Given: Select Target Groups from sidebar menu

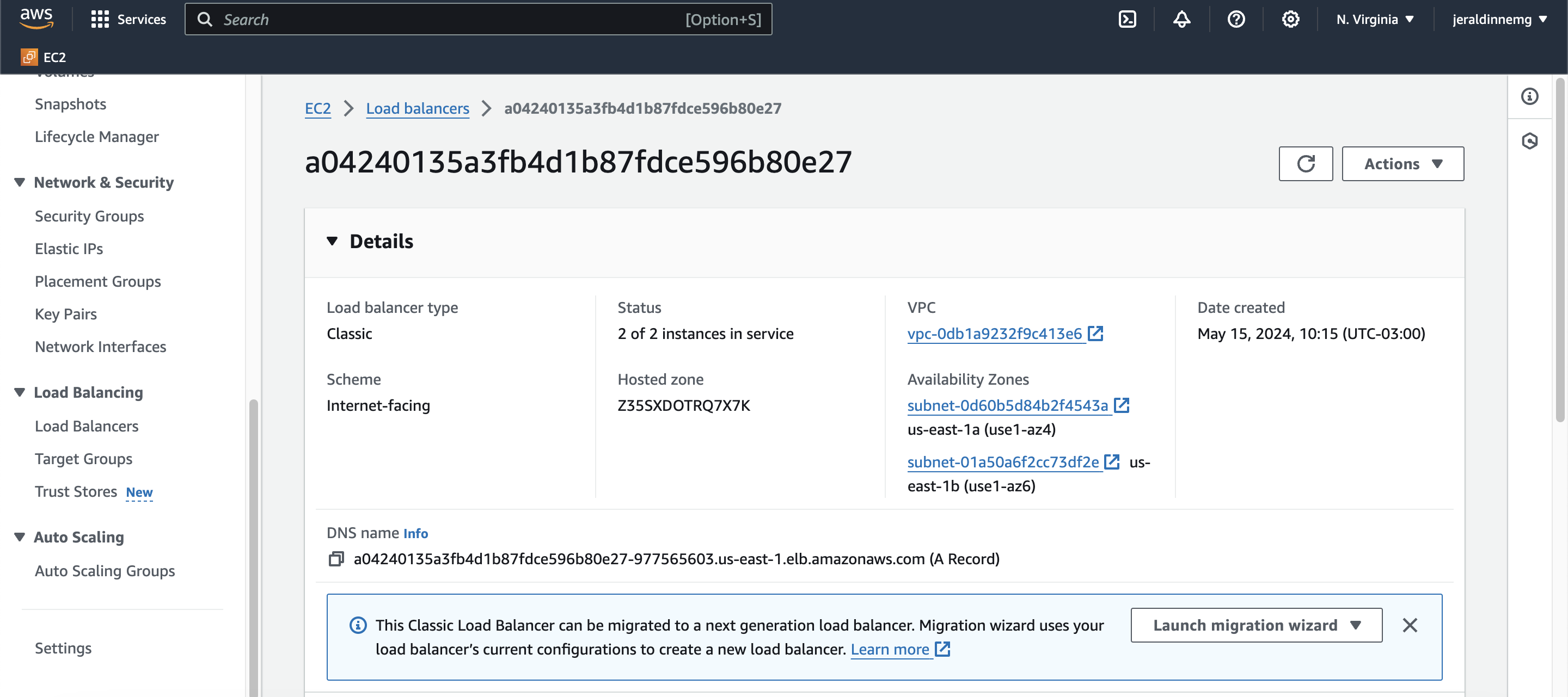Looking at the screenshot, I should (x=84, y=458).
